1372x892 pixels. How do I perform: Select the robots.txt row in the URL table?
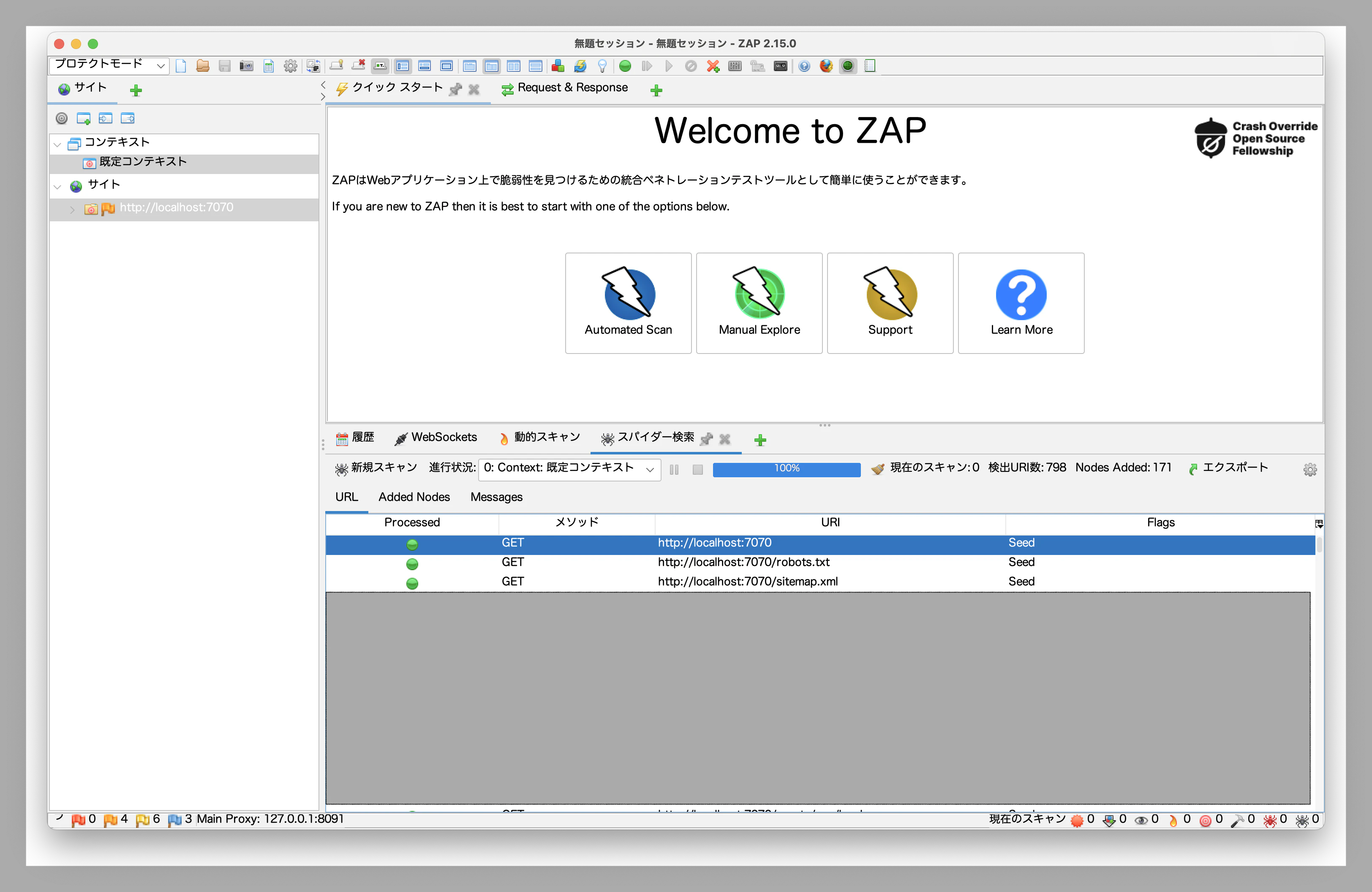743,563
